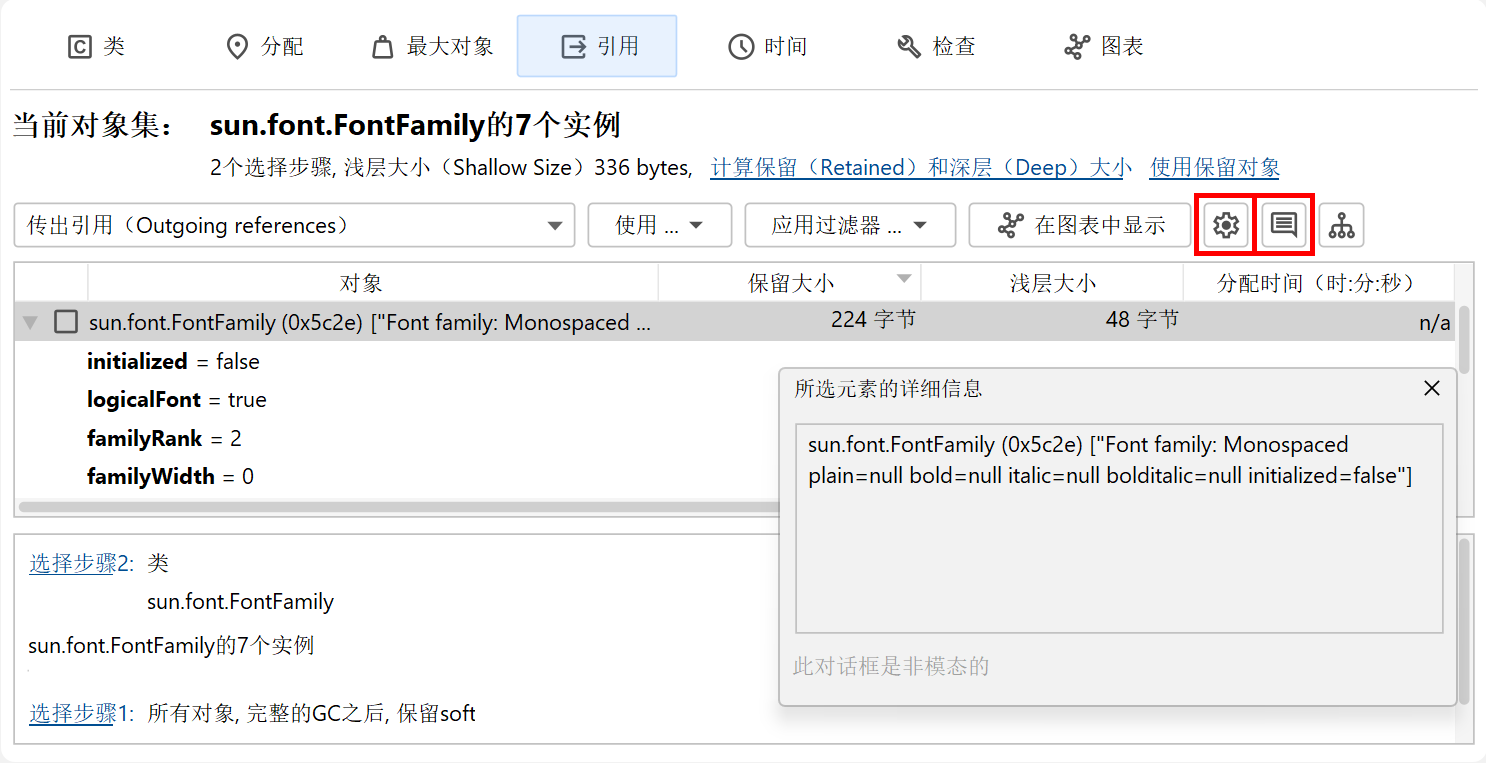The height and width of the screenshot is (763, 1486).
Task: Go to the 最大对象 (Biggest Objects) tab
Action: (432, 47)
